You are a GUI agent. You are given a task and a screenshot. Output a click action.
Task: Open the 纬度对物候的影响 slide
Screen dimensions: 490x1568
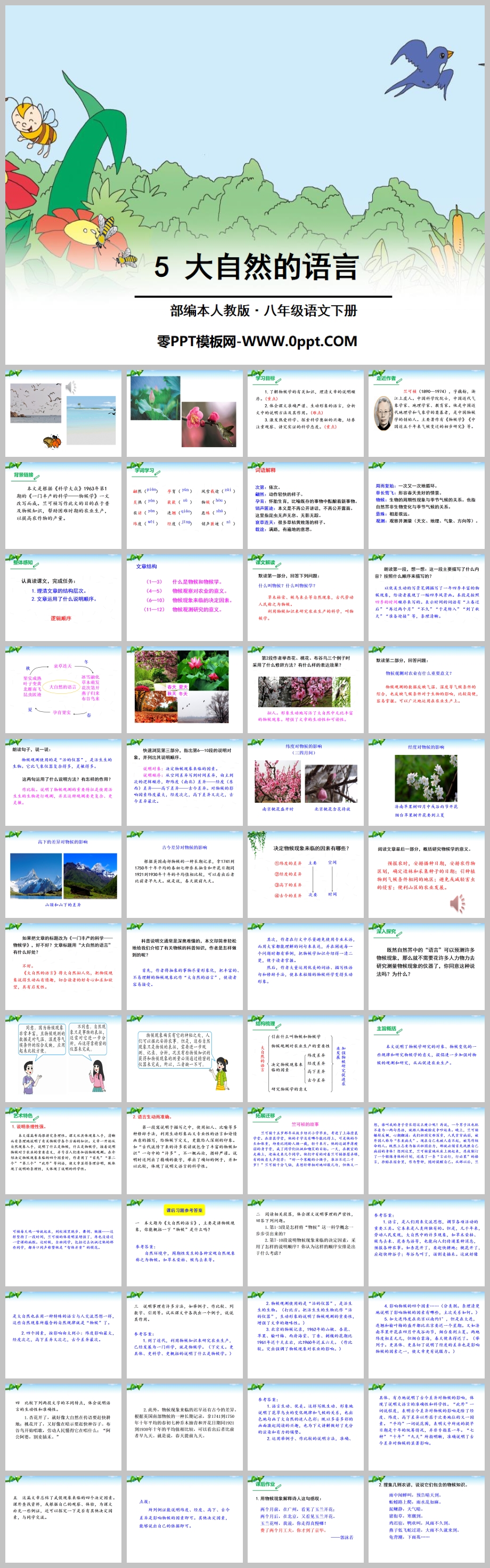pyautogui.click(x=306, y=782)
